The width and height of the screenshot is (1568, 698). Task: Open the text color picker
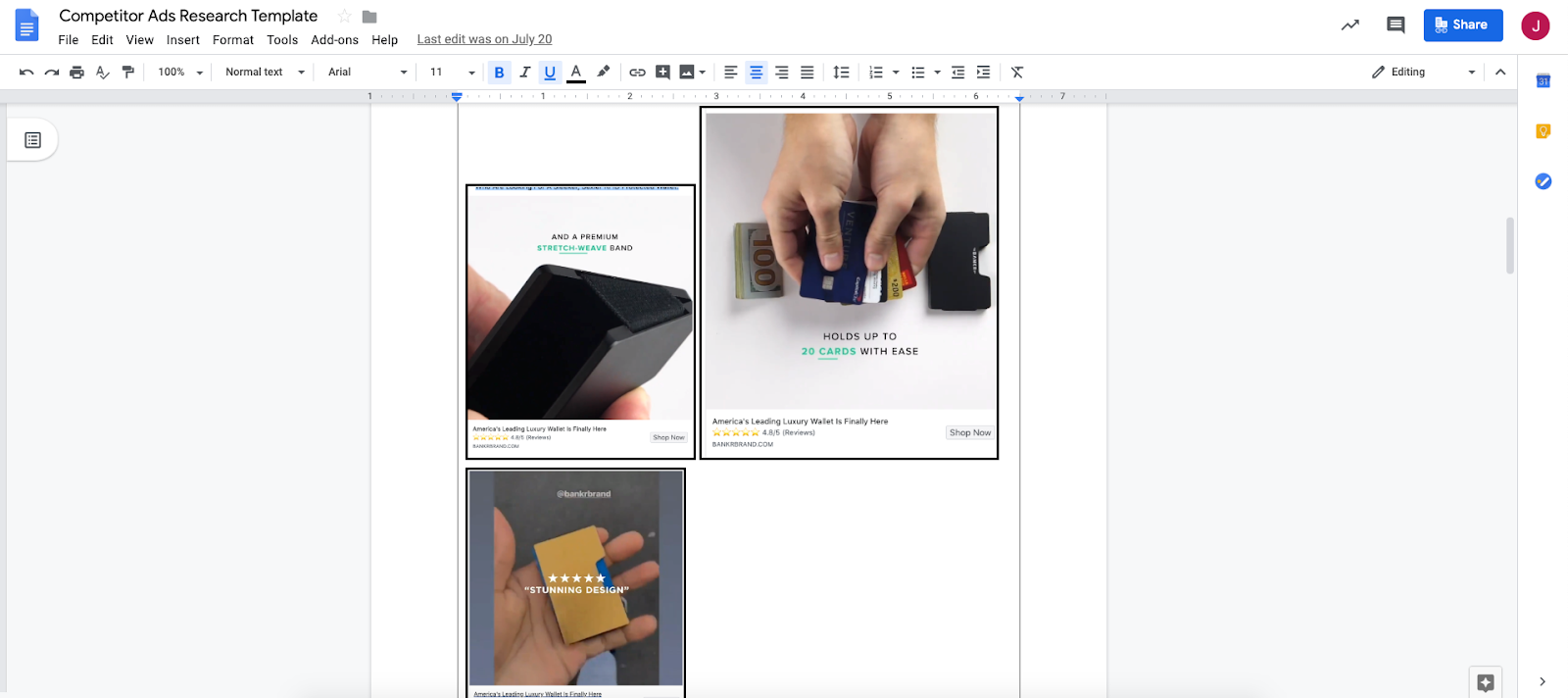tap(576, 72)
